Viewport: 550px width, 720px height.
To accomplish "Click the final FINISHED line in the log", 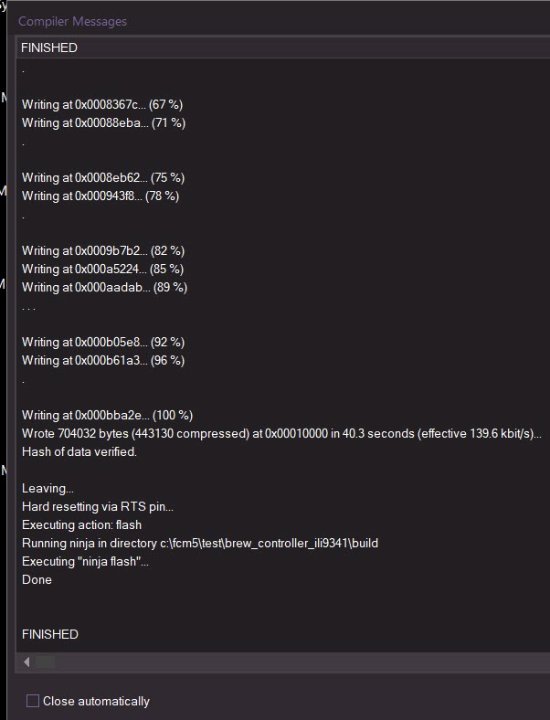I will coord(50,634).
